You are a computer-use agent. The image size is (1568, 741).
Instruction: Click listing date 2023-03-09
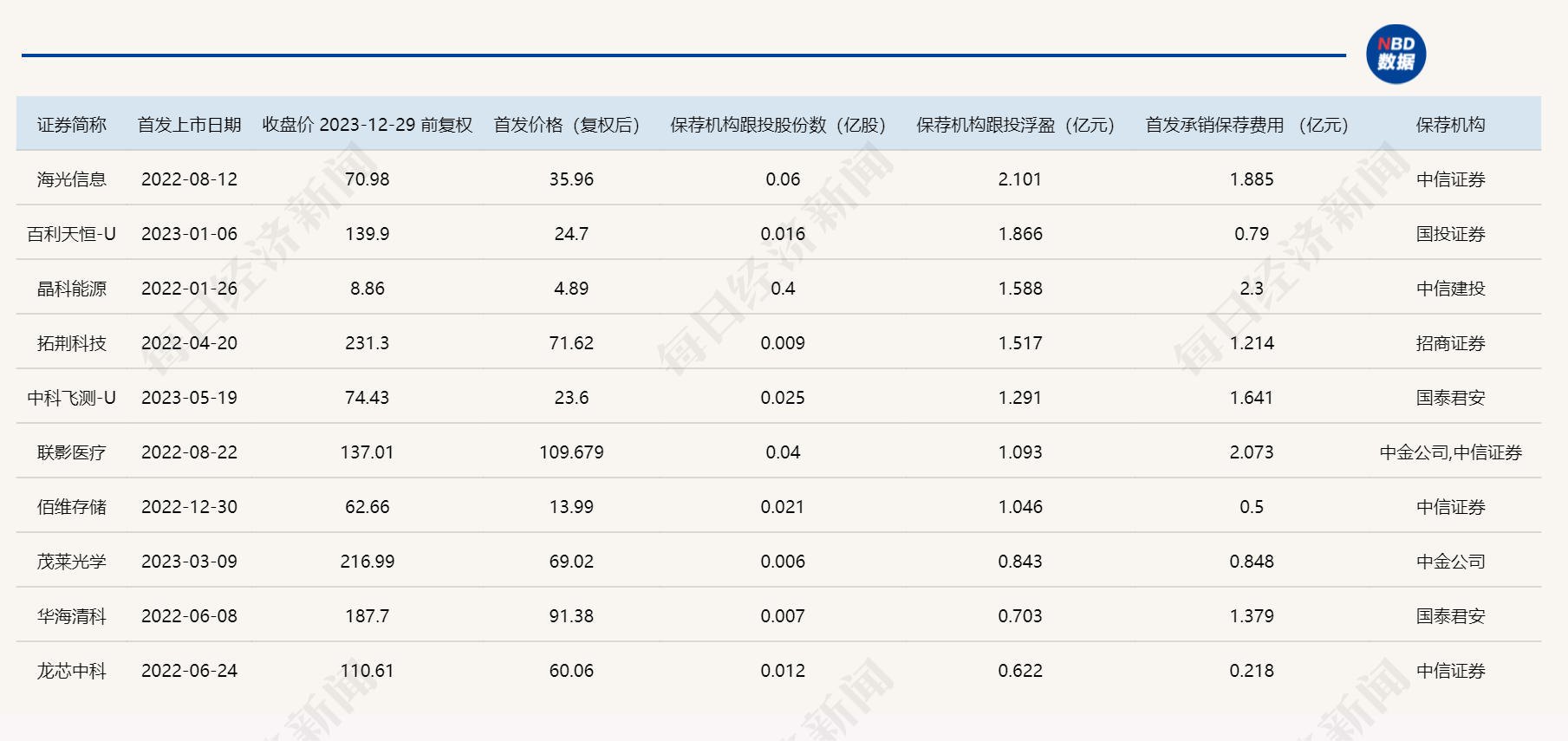pos(189,562)
